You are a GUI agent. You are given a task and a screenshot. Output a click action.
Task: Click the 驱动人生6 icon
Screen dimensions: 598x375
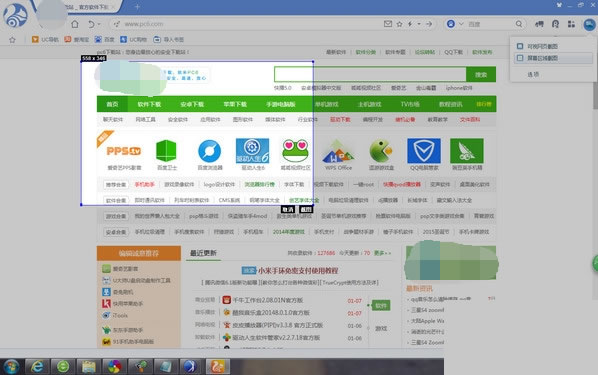(252, 151)
